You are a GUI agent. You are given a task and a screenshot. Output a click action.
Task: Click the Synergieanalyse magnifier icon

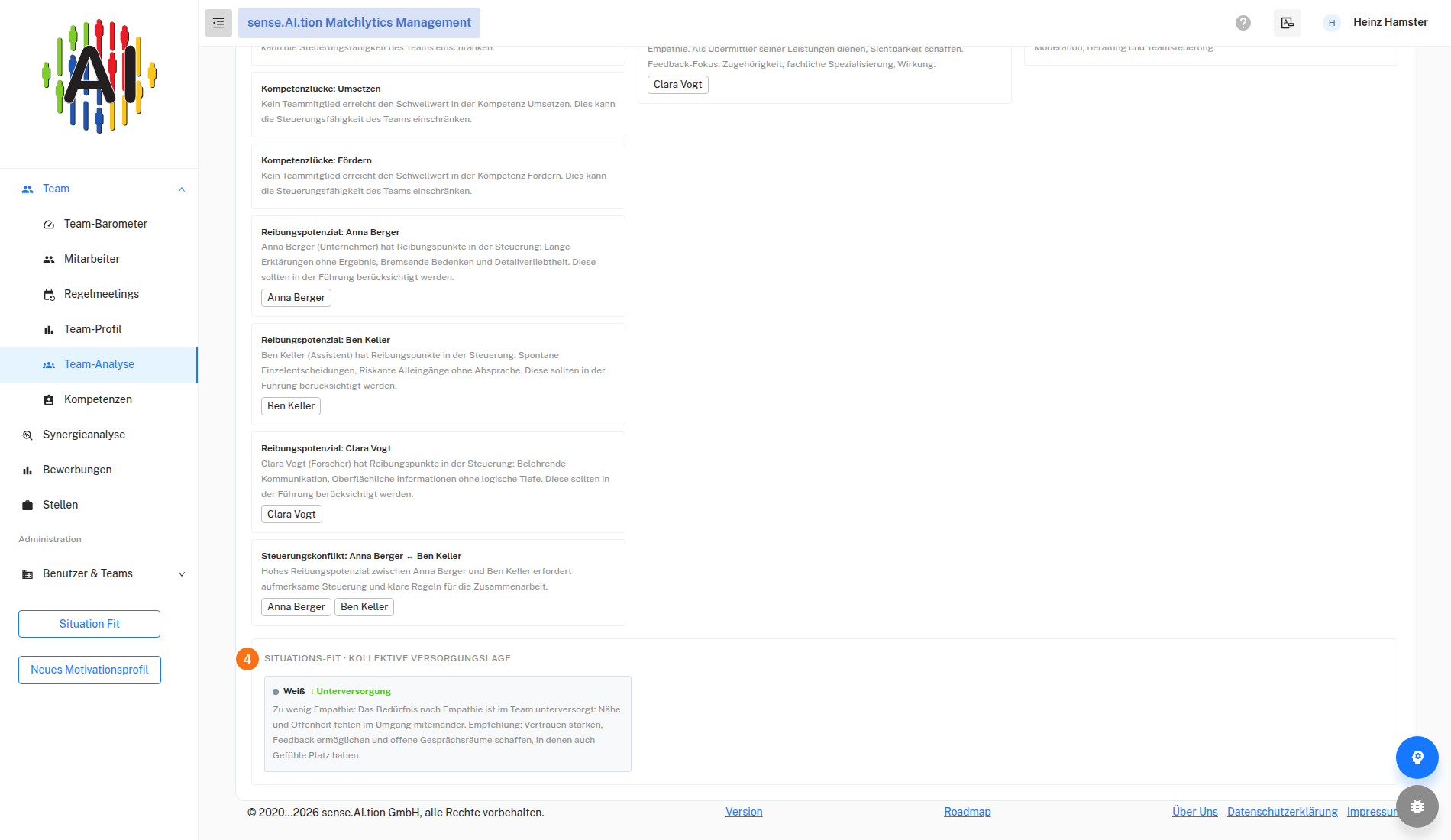point(27,435)
